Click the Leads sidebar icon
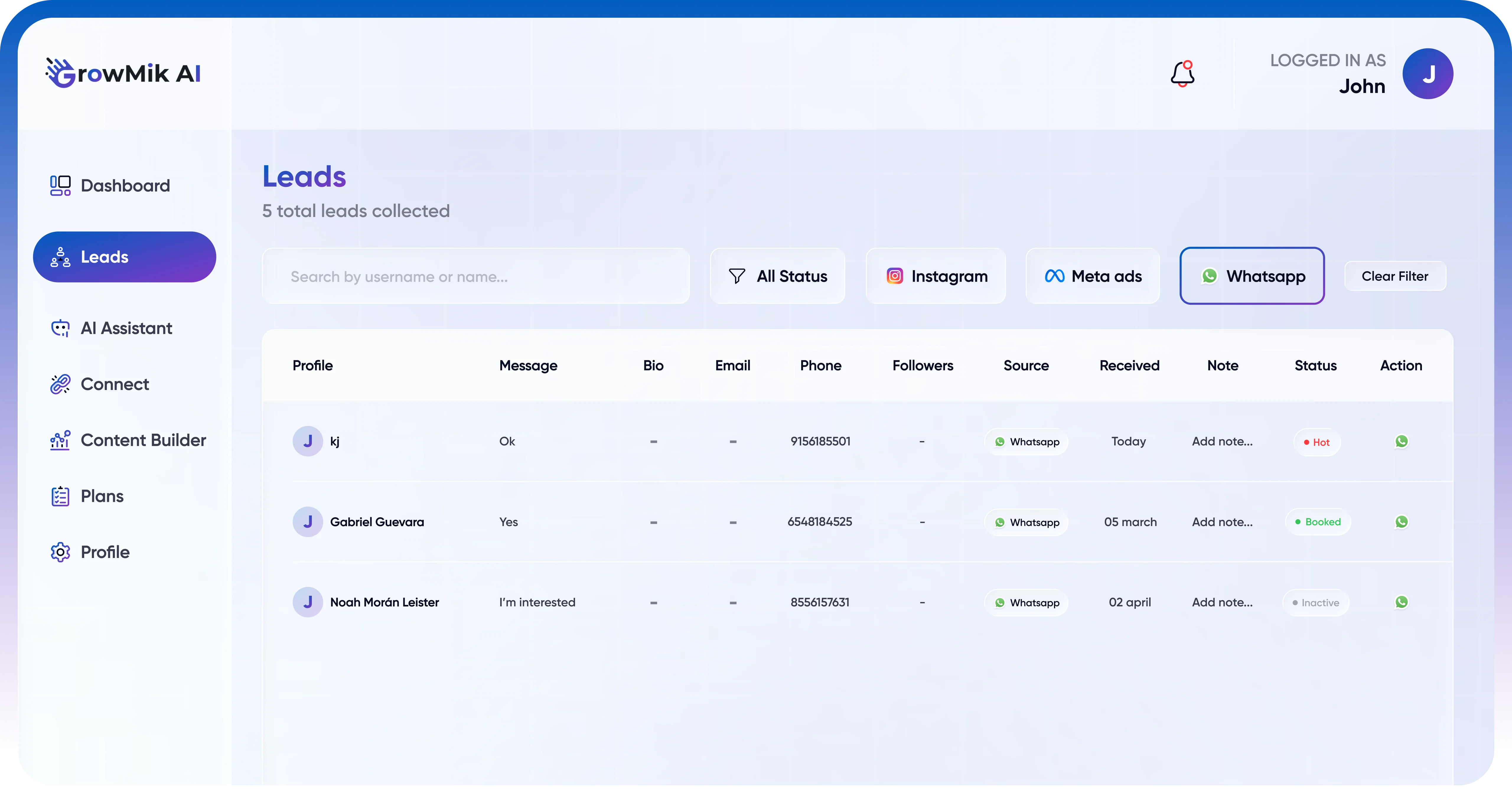 61,257
